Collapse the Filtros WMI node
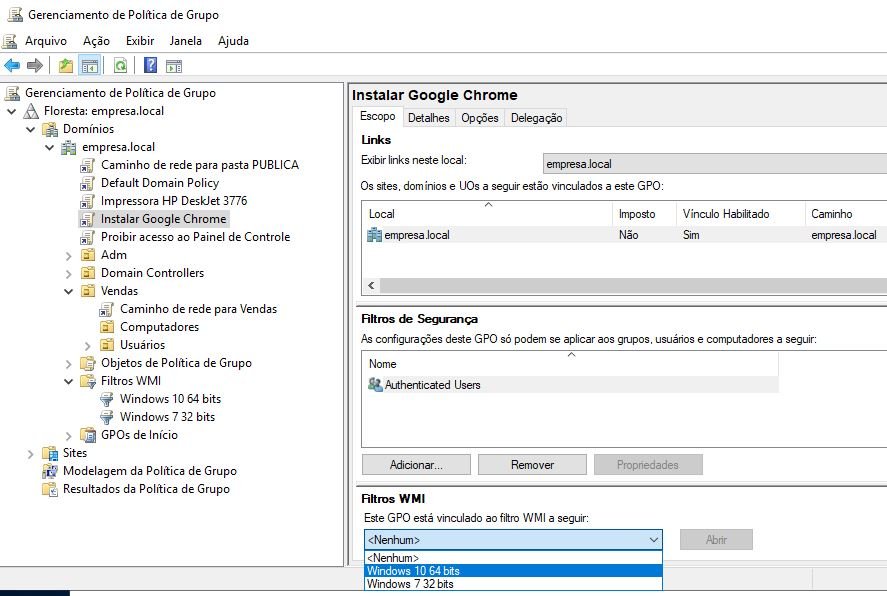 pyautogui.click(x=68, y=382)
